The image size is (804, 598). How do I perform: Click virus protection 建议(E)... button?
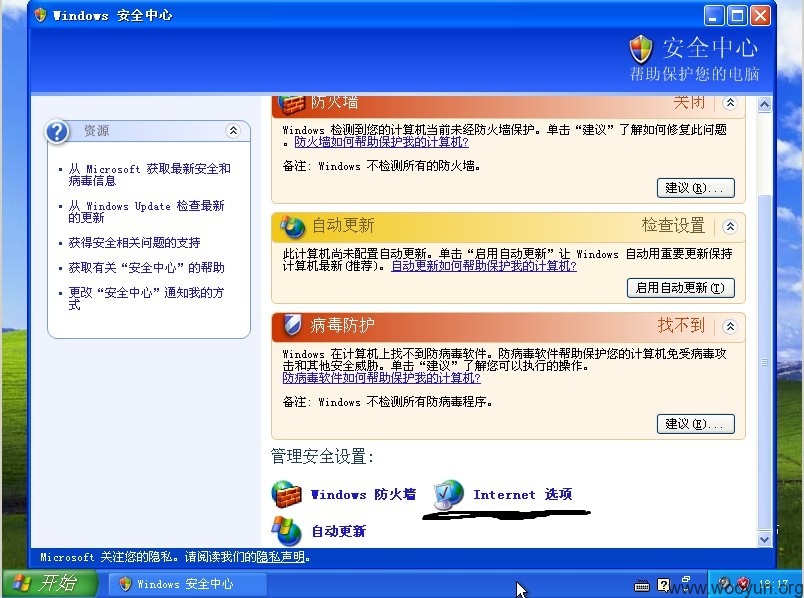tap(695, 424)
